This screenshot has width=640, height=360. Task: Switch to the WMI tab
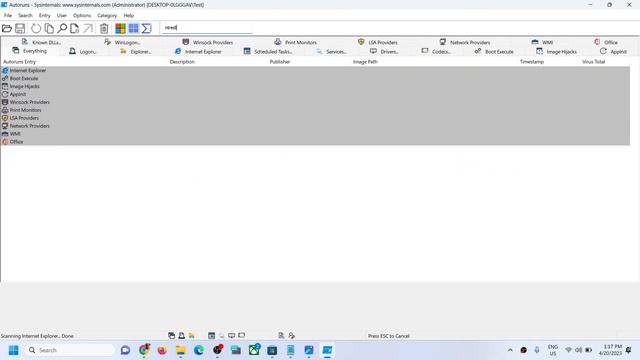click(x=542, y=42)
